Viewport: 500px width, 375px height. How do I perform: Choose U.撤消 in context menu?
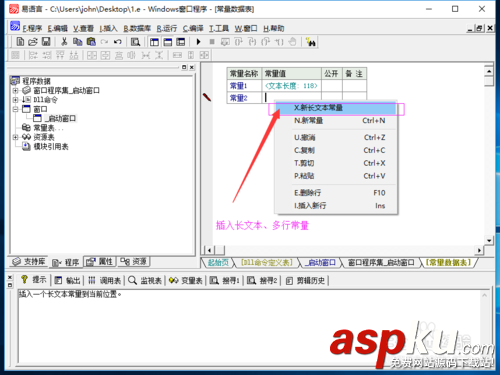click(336, 137)
